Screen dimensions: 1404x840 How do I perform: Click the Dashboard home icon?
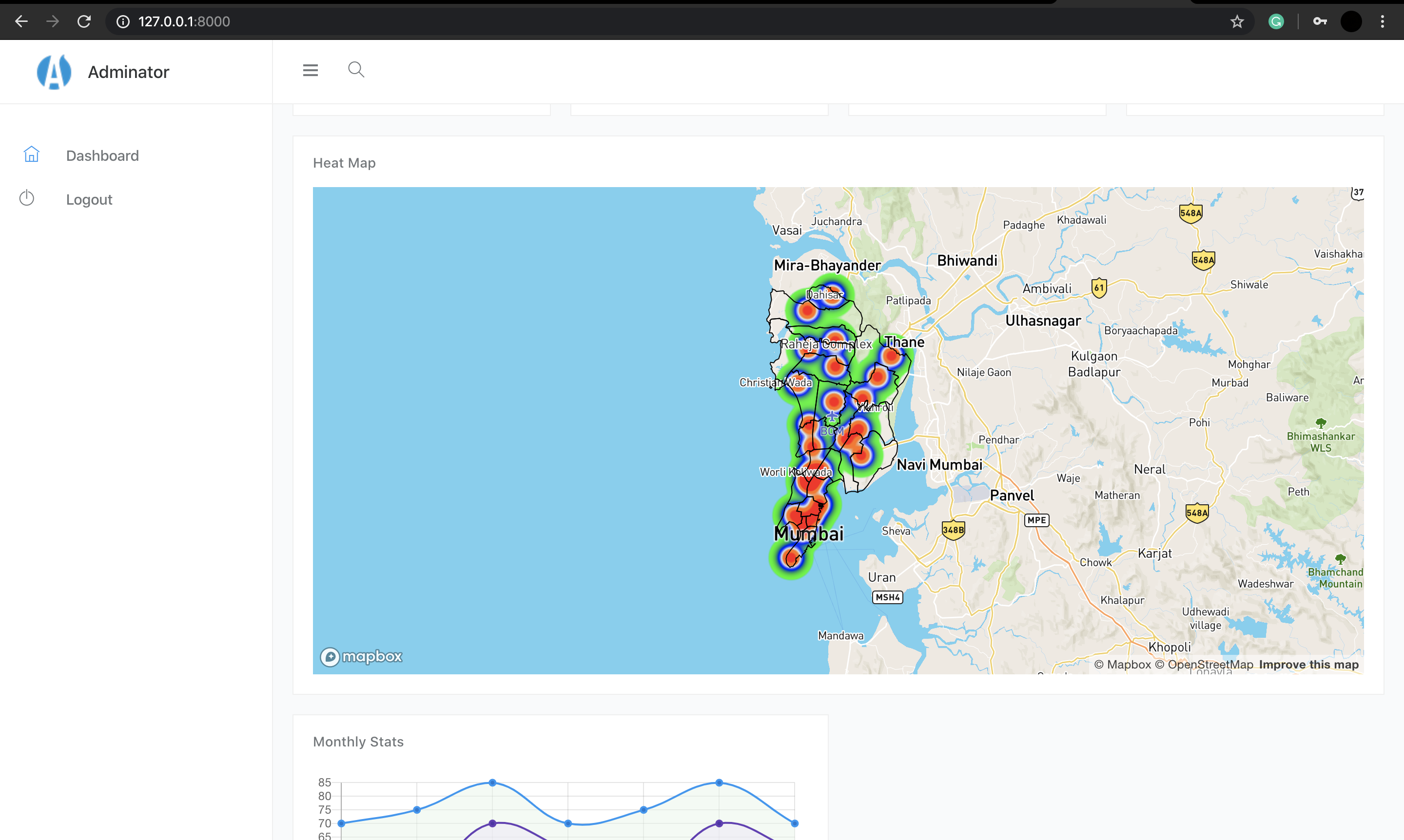point(31,154)
